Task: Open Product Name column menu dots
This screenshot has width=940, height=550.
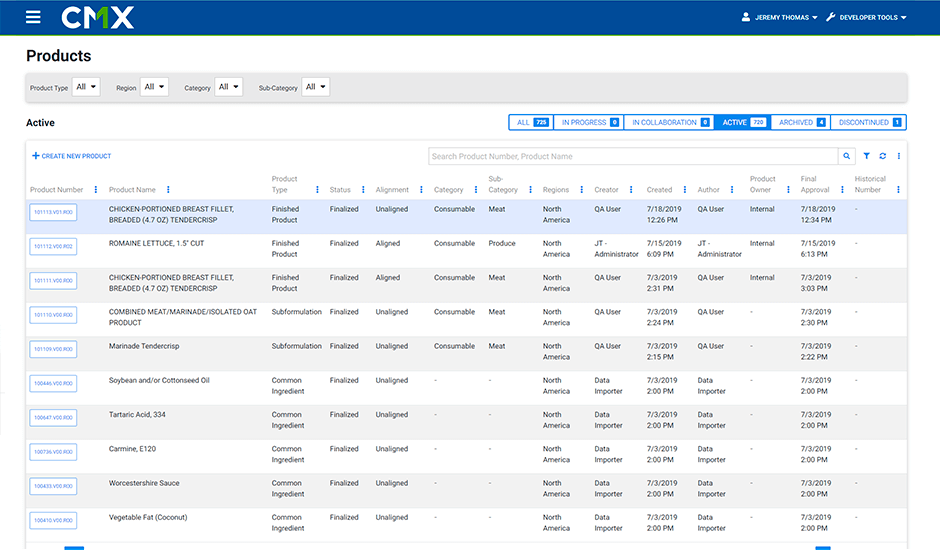Action: point(168,190)
